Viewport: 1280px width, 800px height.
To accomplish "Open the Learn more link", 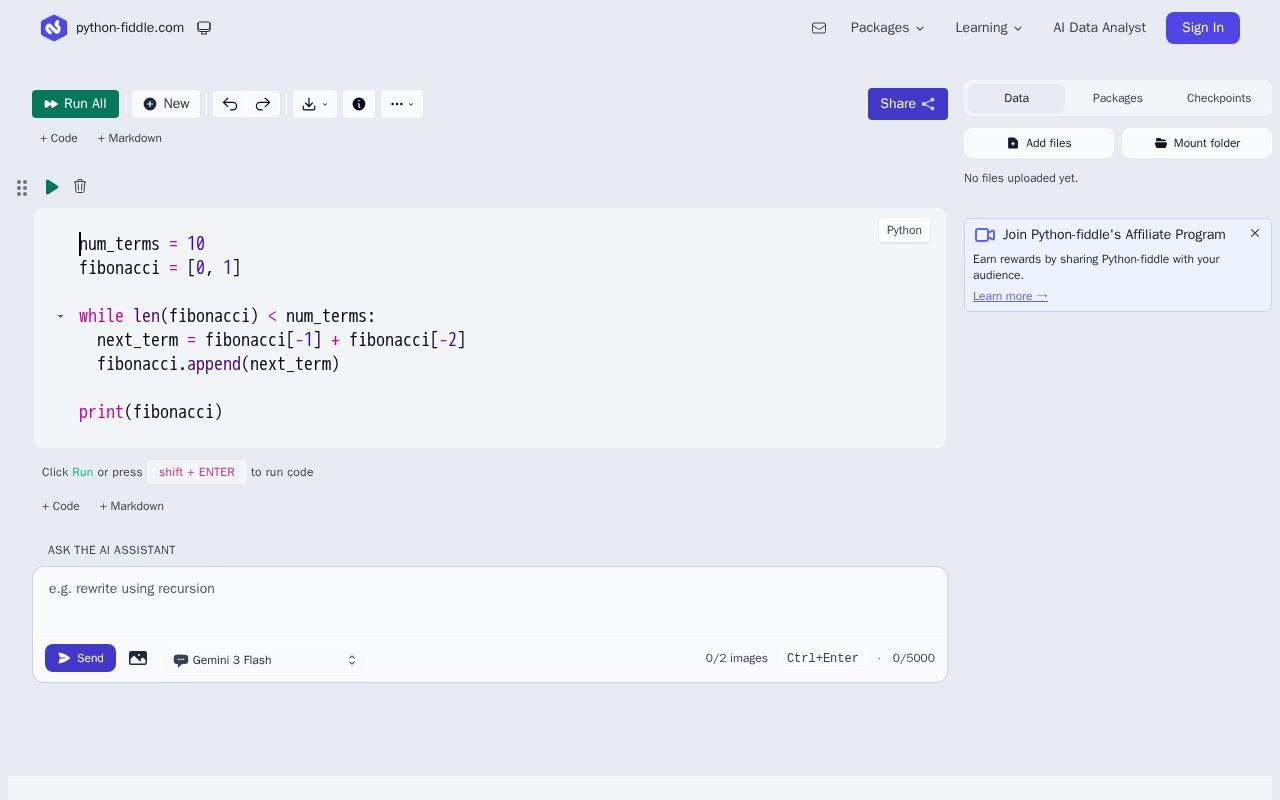I will [x=1010, y=296].
